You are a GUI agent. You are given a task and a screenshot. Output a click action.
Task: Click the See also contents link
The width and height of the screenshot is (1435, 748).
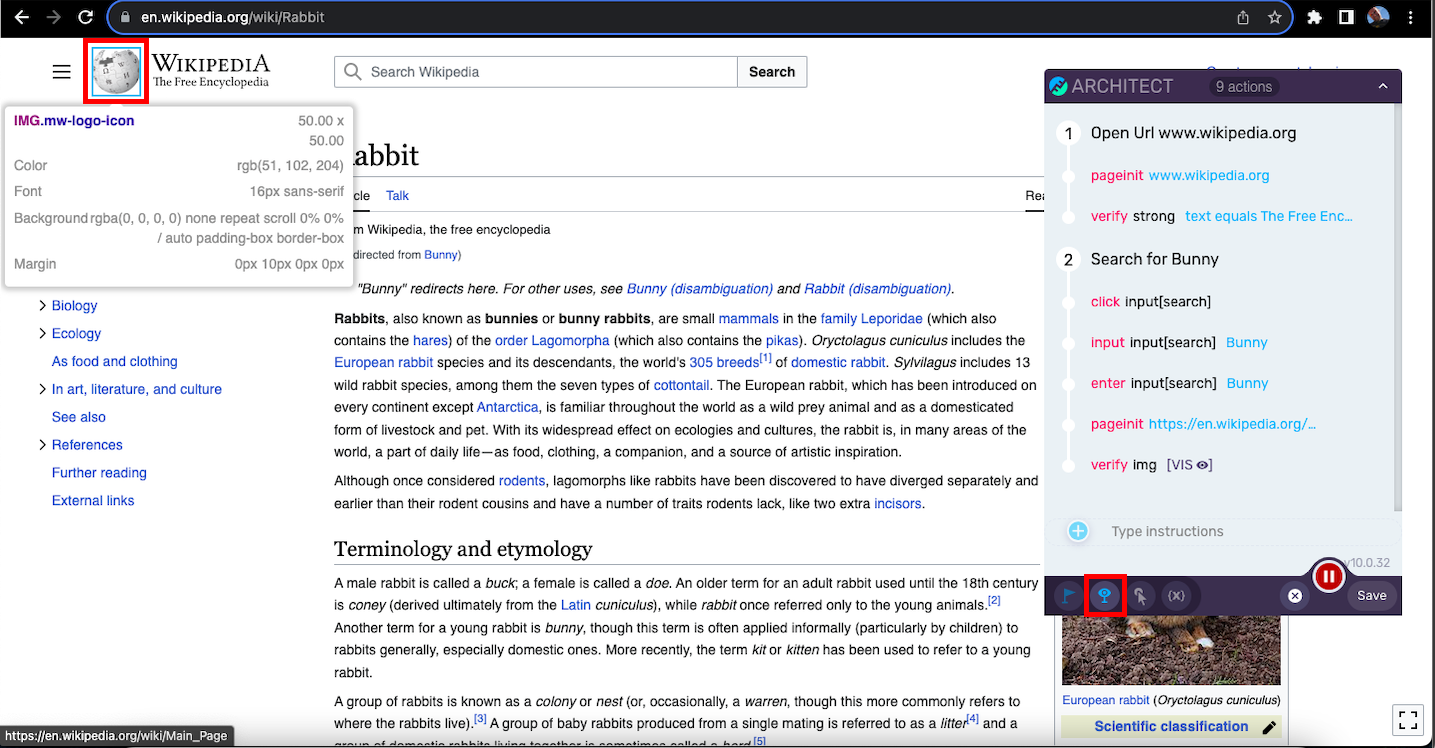79,418
